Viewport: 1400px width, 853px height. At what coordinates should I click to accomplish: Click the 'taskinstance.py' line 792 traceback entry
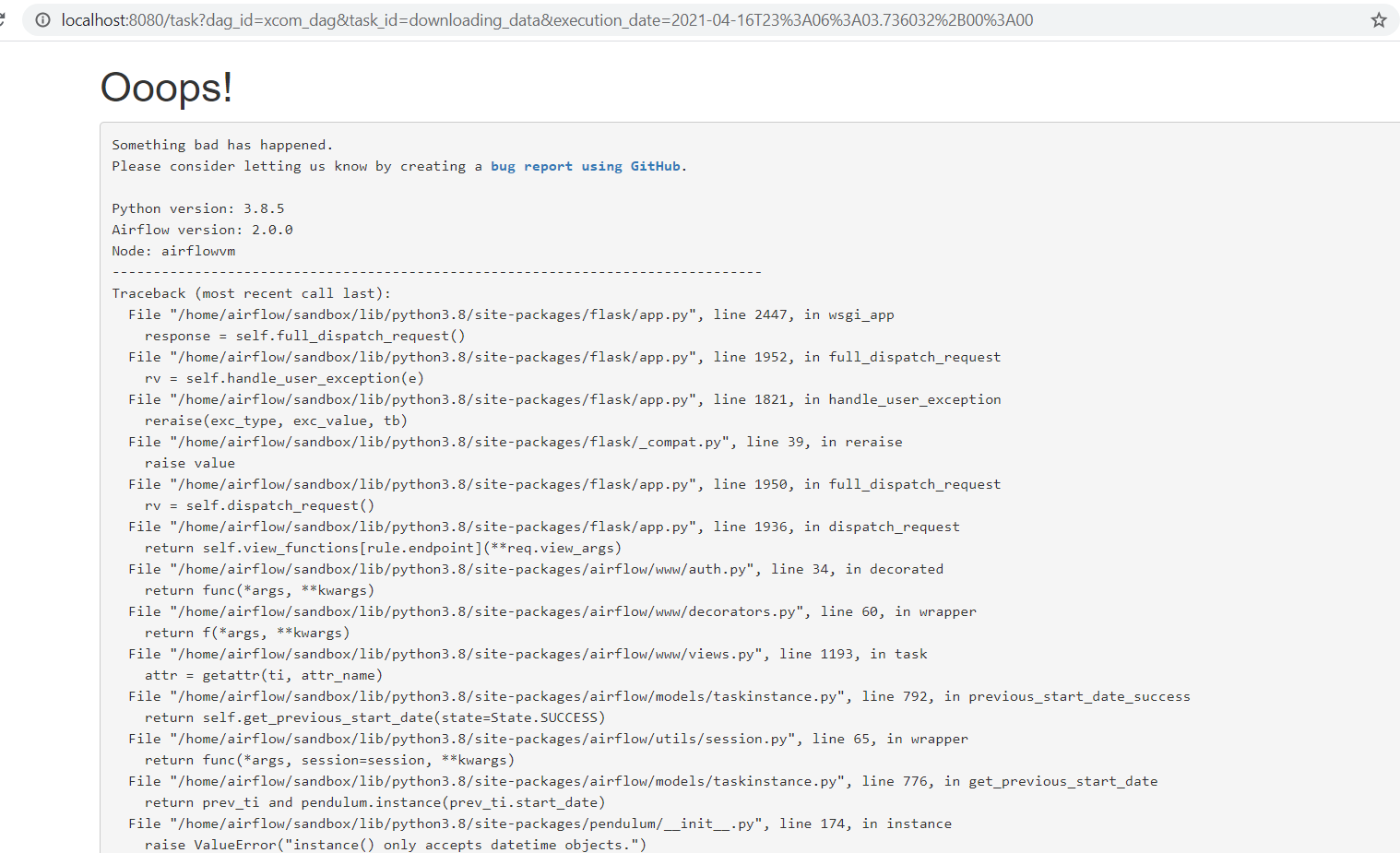pos(659,696)
